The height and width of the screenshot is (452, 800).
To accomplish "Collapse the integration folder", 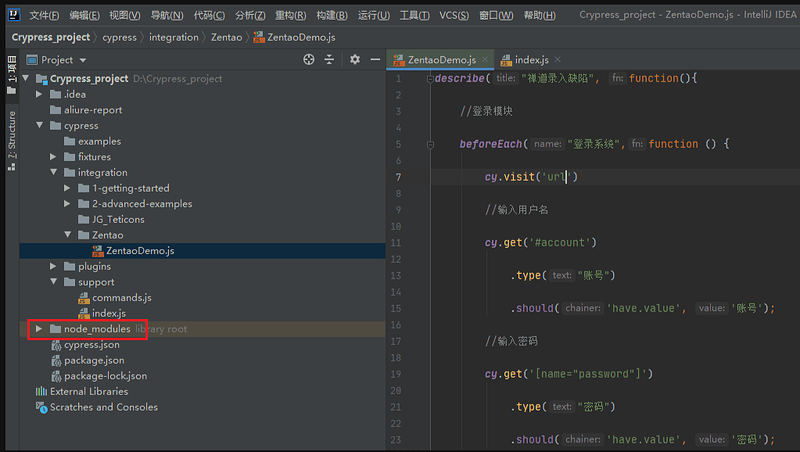I will [54, 172].
